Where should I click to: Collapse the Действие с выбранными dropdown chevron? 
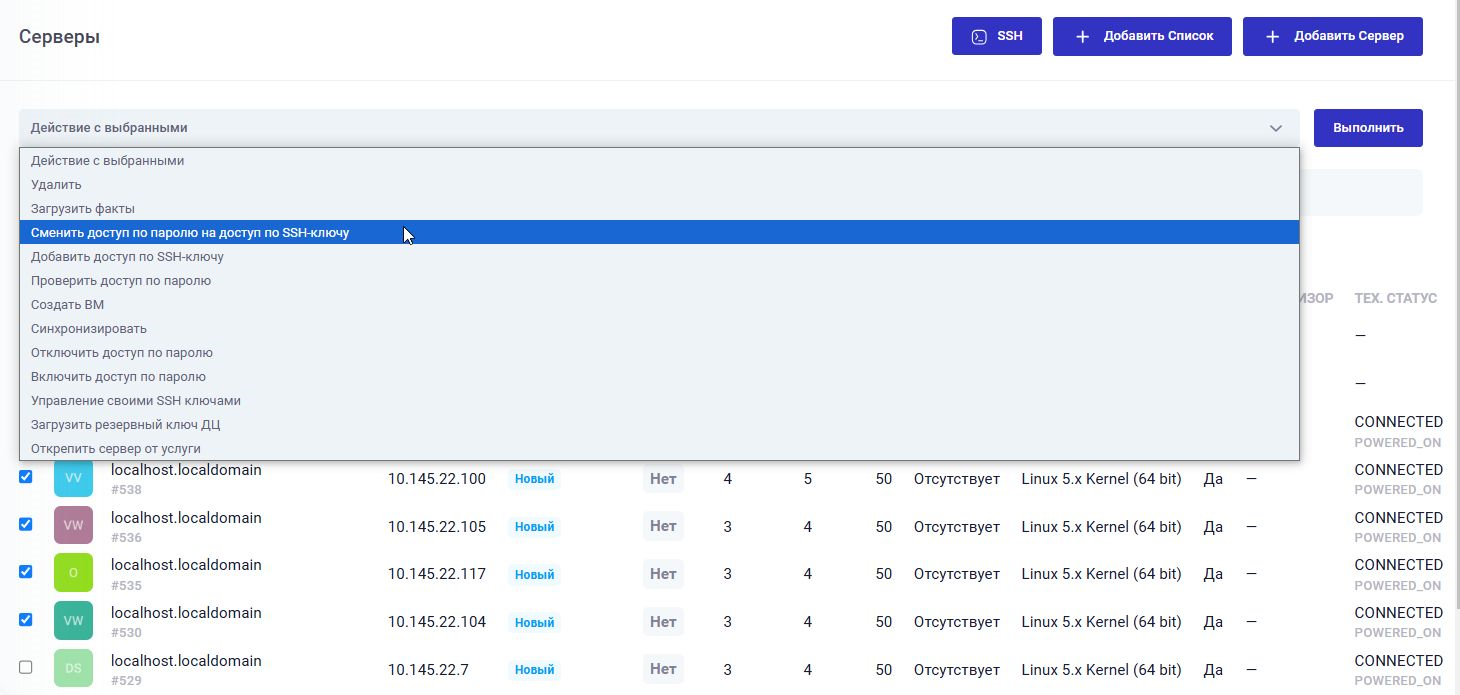point(1275,128)
